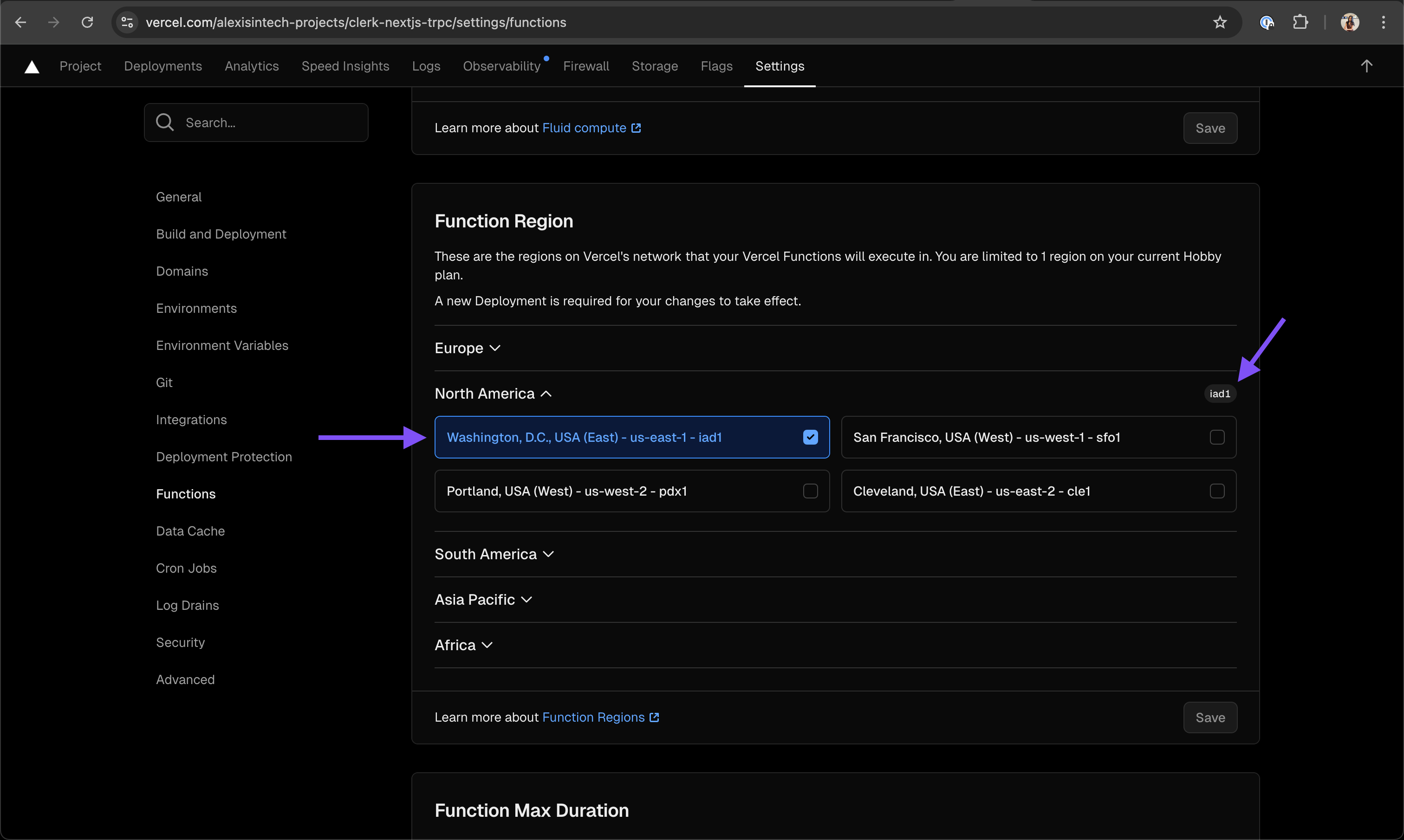Click the browser back arrow
1404x840 pixels.
click(x=20, y=22)
